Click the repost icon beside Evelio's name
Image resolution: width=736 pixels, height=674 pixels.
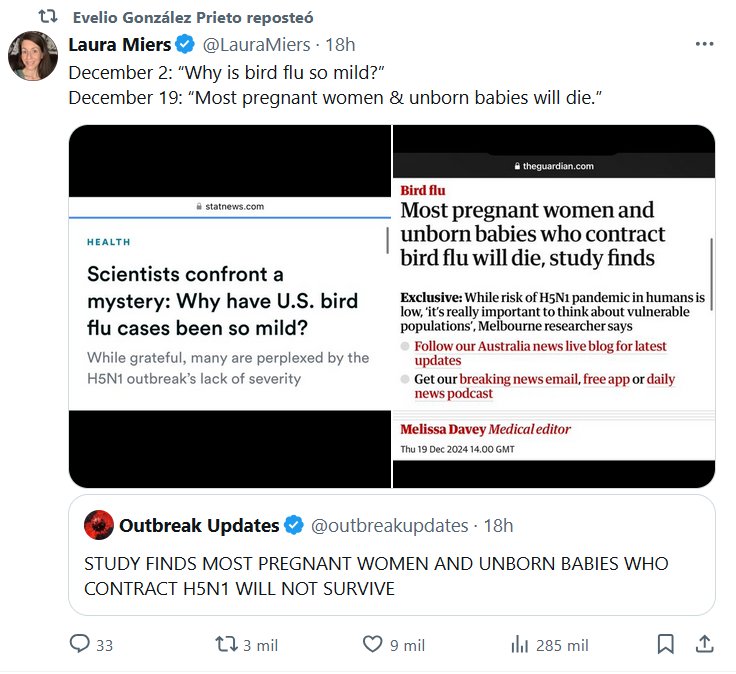tap(47, 17)
